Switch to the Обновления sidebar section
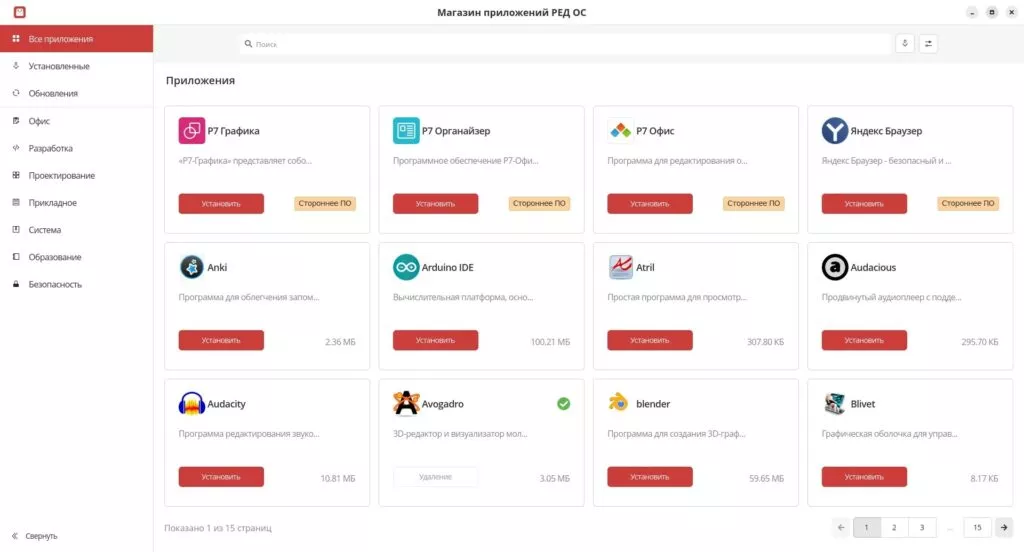This screenshot has width=1024, height=552. (x=53, y=93)
